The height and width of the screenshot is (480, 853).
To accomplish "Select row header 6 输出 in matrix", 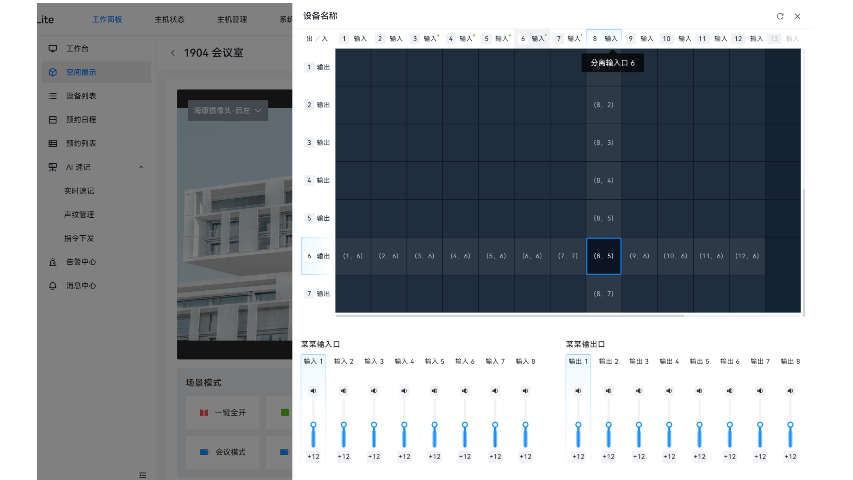I will [x=318, y=256].
